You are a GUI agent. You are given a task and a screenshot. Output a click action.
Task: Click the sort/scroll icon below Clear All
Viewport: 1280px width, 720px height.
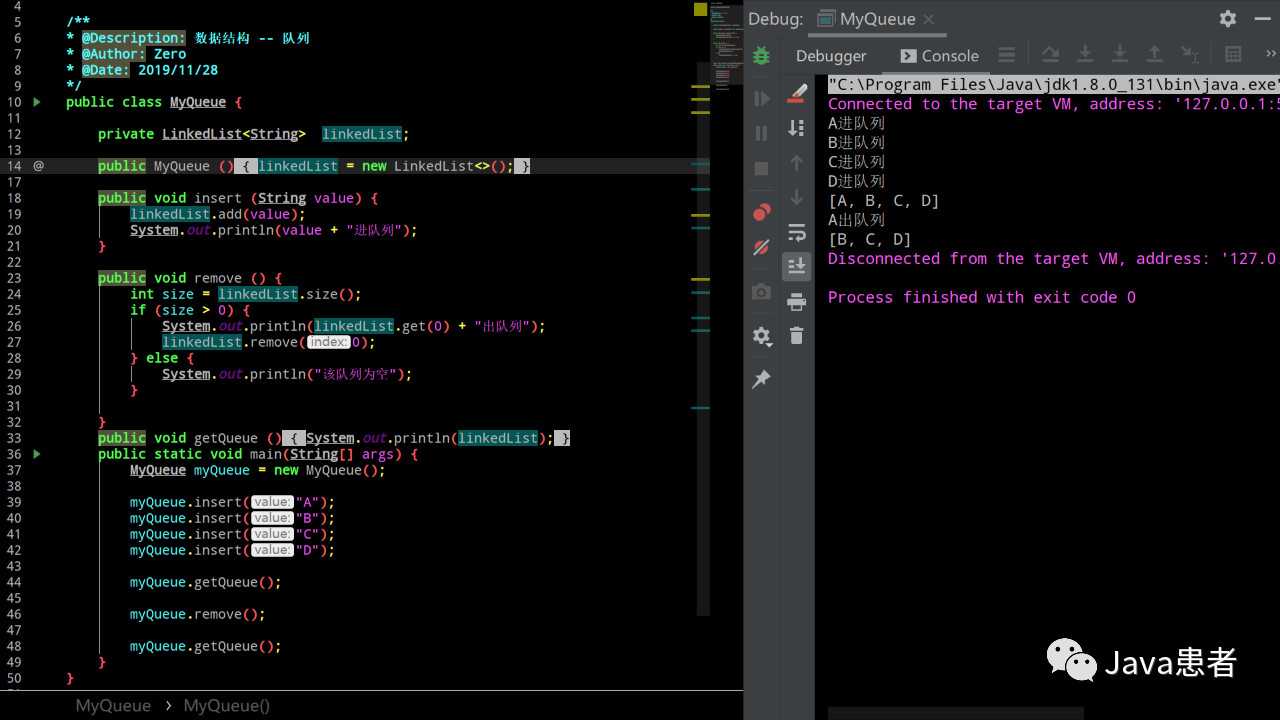coord(797,128)
